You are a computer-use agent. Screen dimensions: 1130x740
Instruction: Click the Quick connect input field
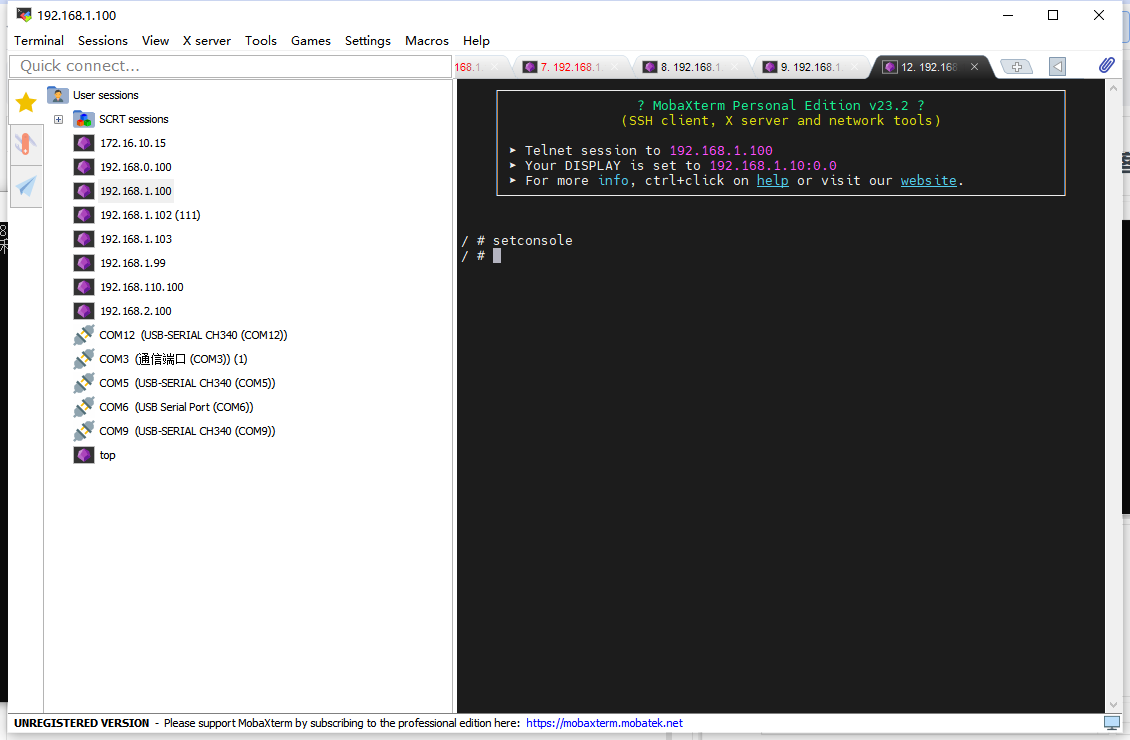(231, 66)
